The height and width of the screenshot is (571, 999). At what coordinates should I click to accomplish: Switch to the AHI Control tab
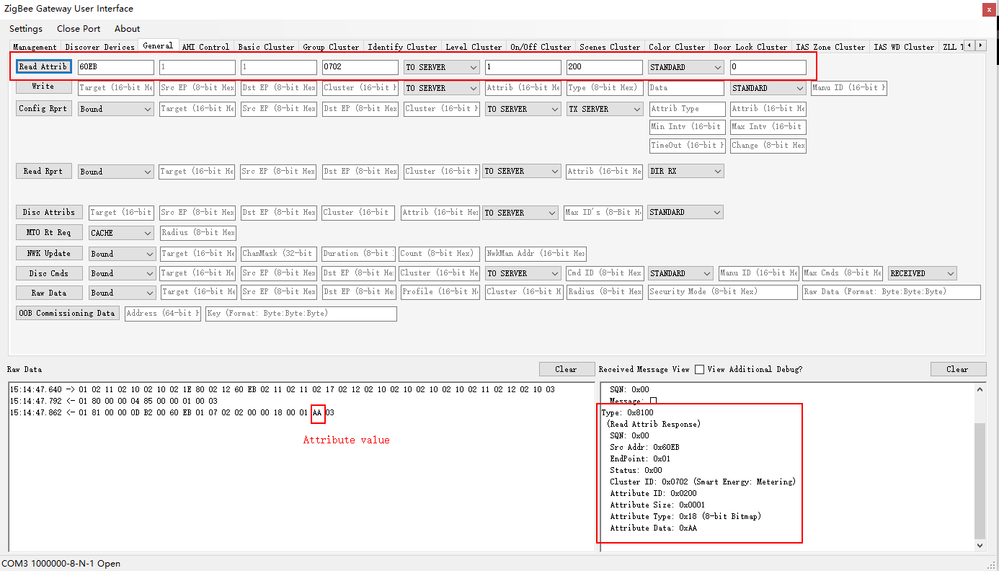tap(206, 47)
